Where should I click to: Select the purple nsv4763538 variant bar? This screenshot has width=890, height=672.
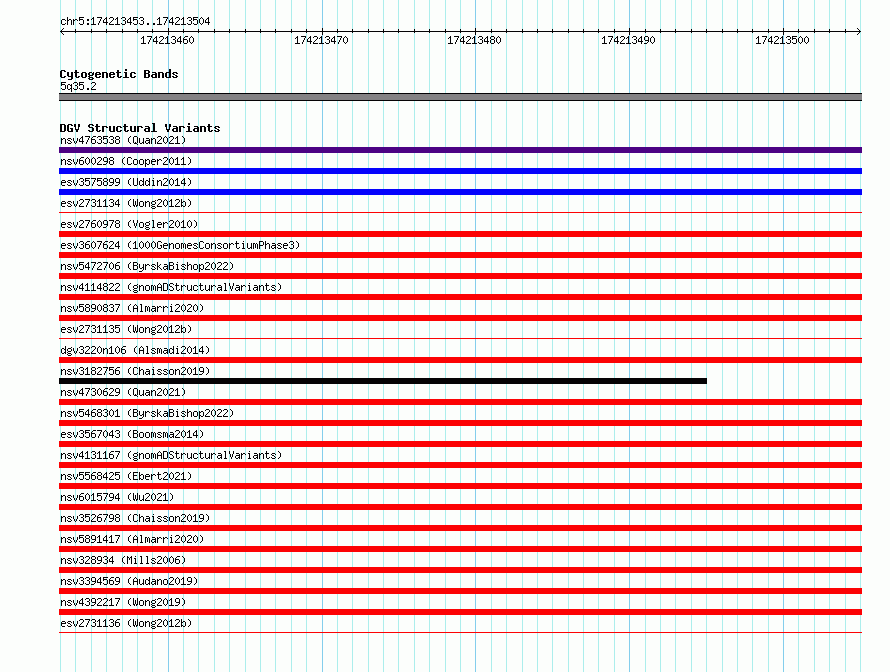pyautogui.click(x=460, y=150)
